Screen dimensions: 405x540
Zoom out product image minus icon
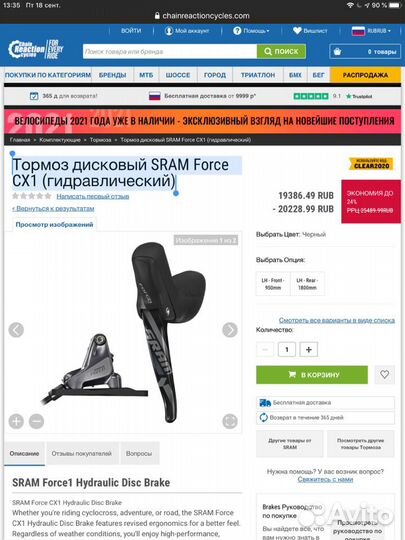[x=37, y=421]
